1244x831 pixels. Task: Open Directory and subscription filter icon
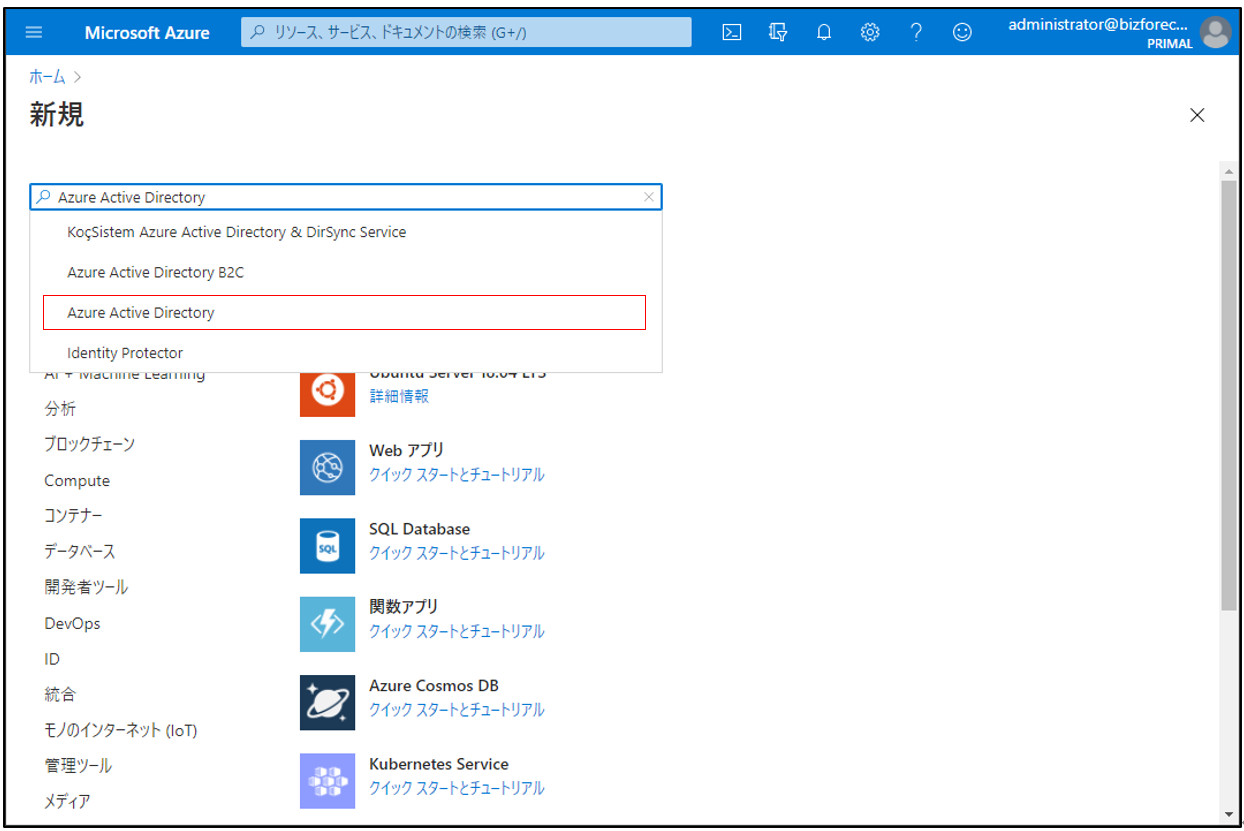(x=778, y=32)
